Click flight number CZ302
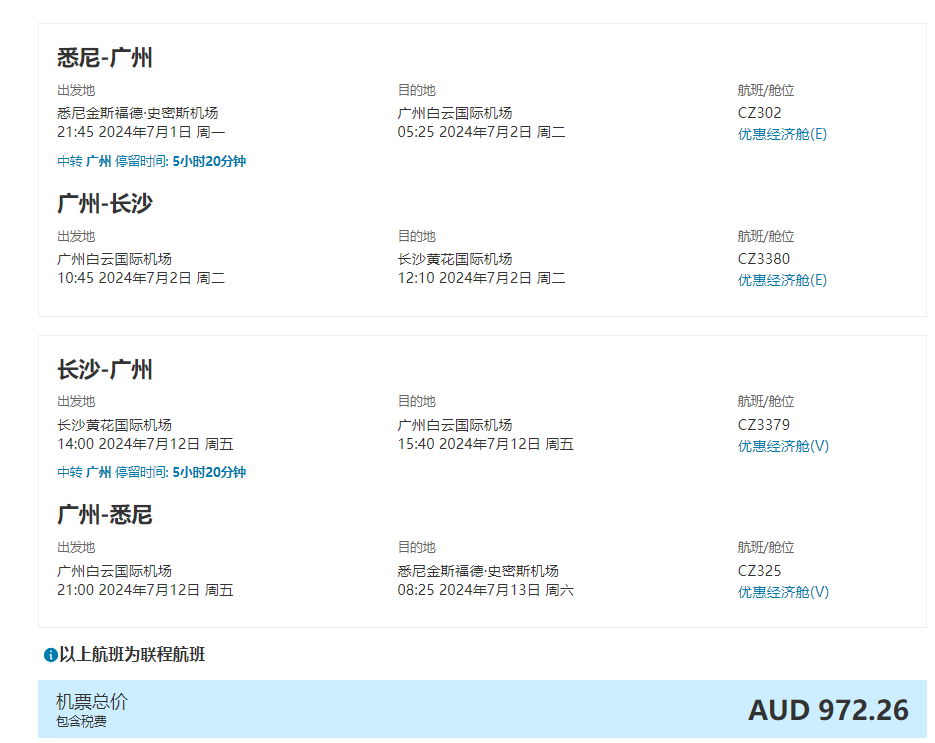This screenshot has height=743, width=935. tap(760, 113)
